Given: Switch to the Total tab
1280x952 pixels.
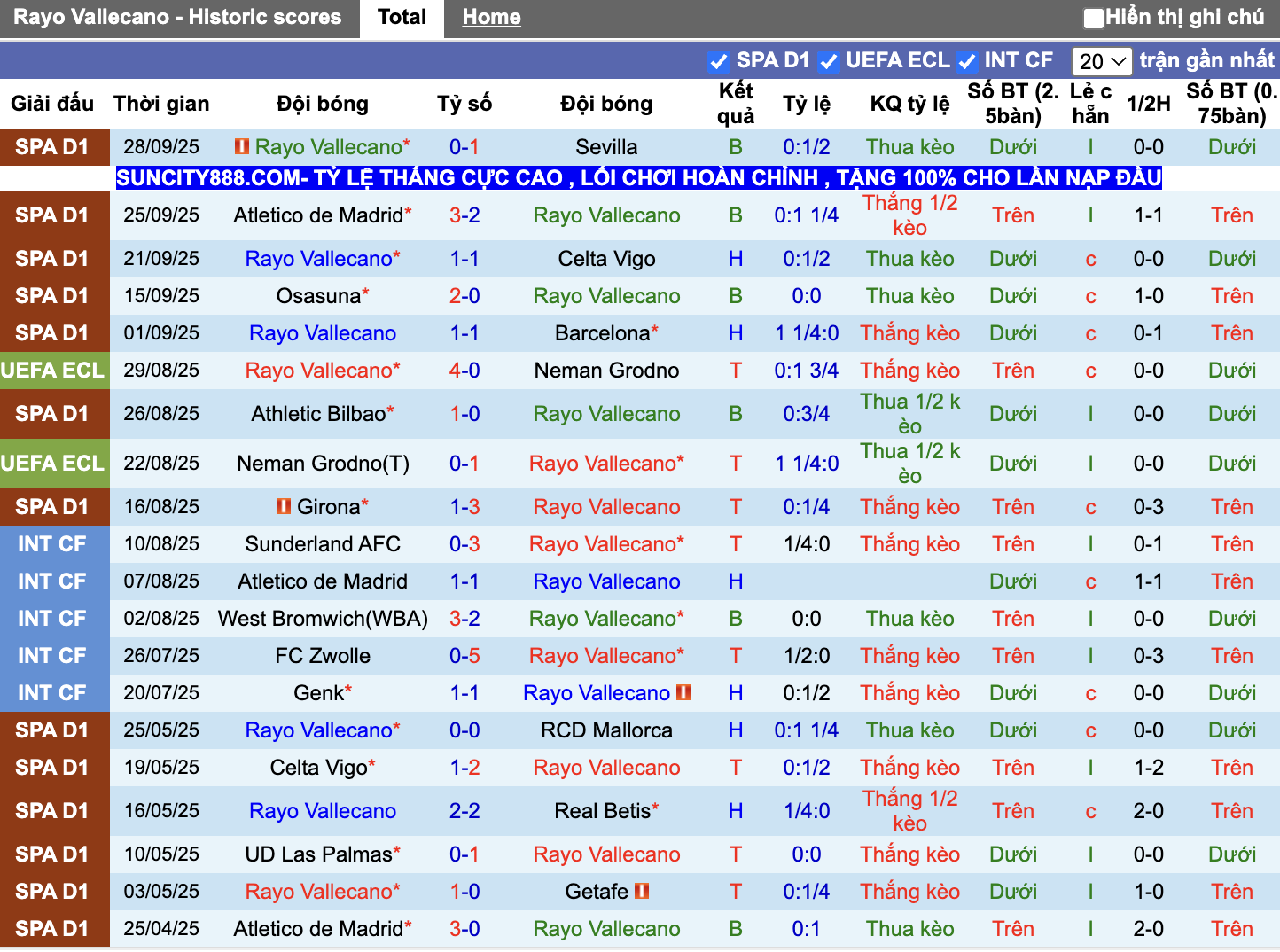Looking at the screenshot, I should 402,18.
